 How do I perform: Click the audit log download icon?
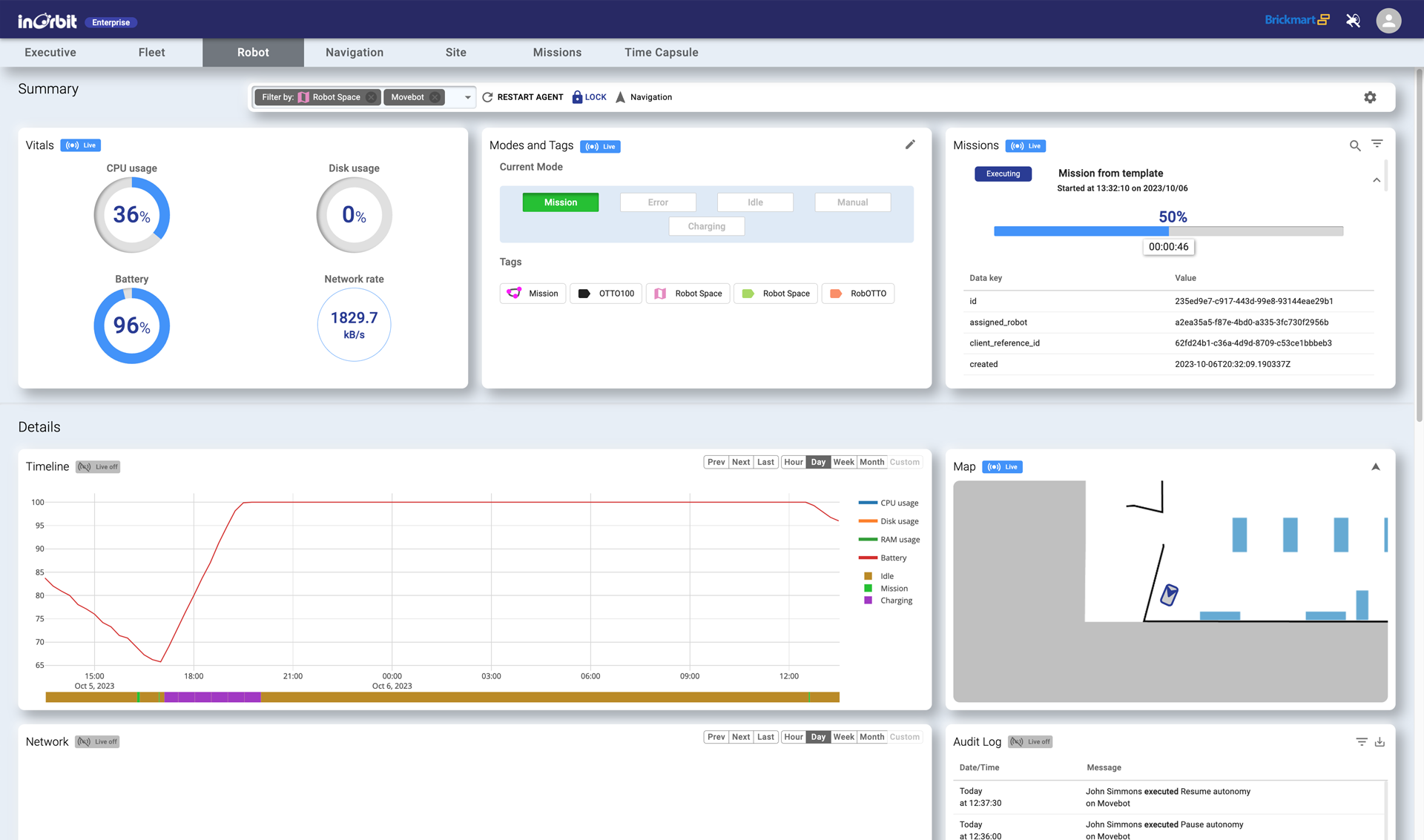point(1379,741)
